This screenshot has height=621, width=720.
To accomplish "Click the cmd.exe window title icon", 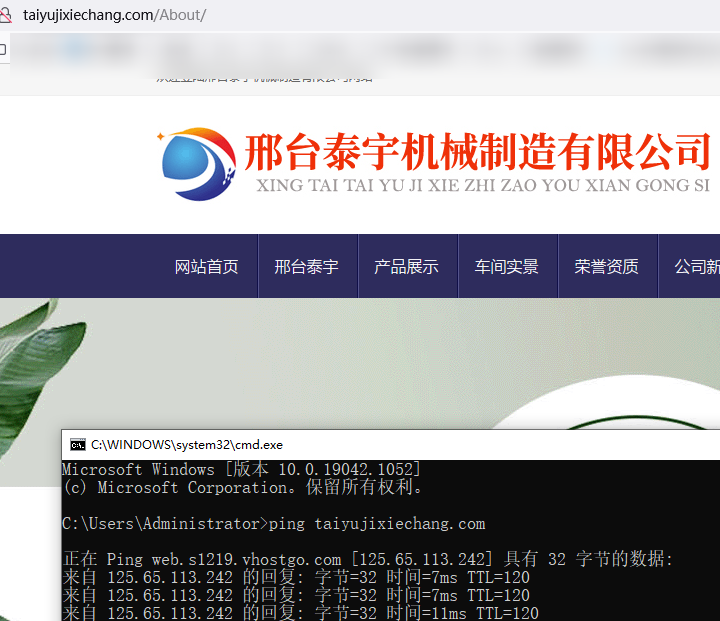I will [77, 444].
